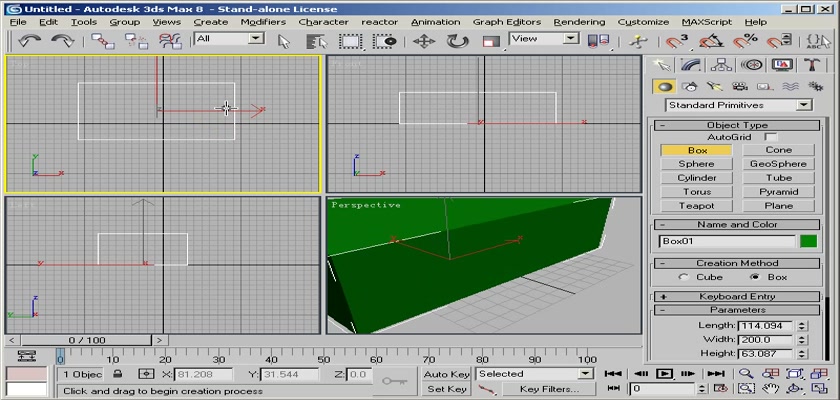Click the Teapot primitive button
This screenshot has height=400, width=840.
(696, 206)
